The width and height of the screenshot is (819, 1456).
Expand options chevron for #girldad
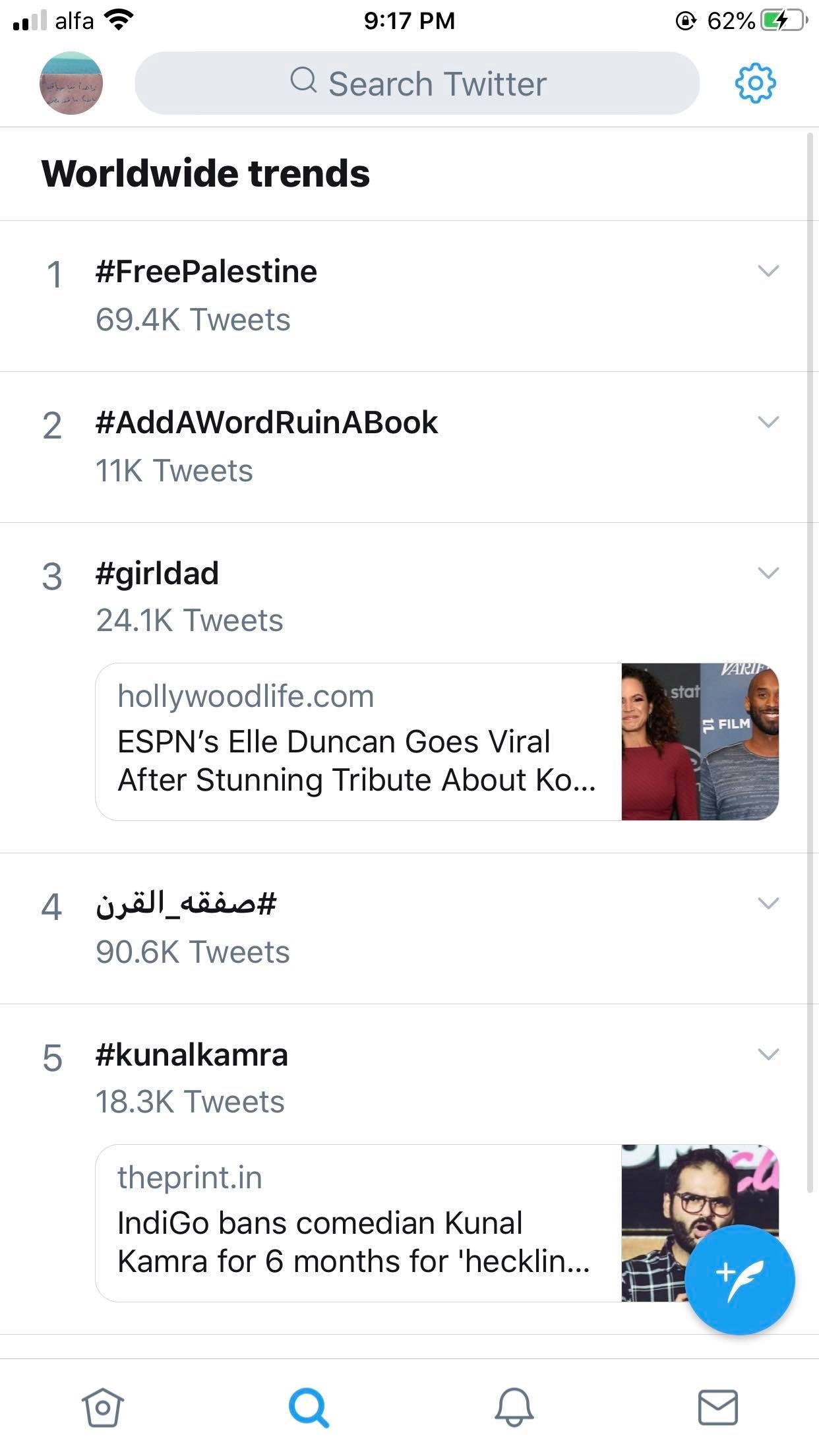coord(768,573)
